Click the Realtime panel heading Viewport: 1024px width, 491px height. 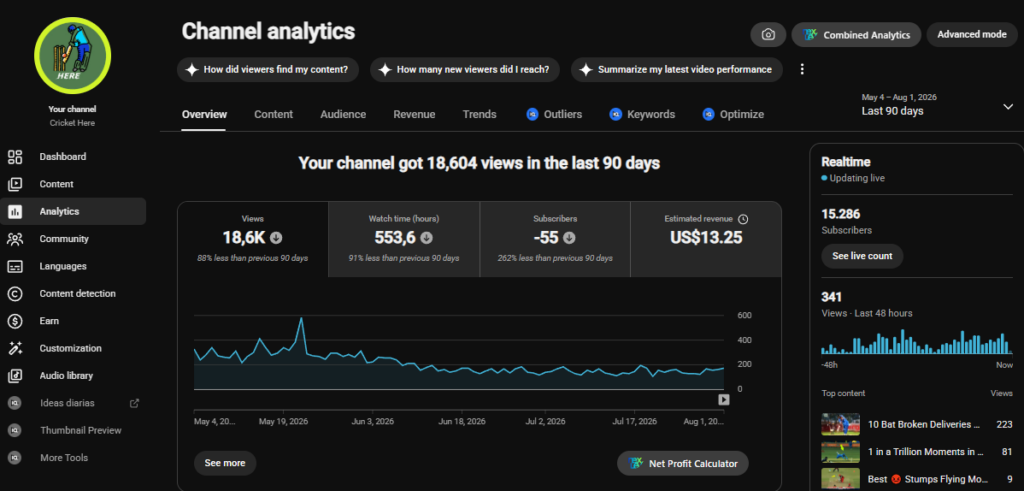846,162
